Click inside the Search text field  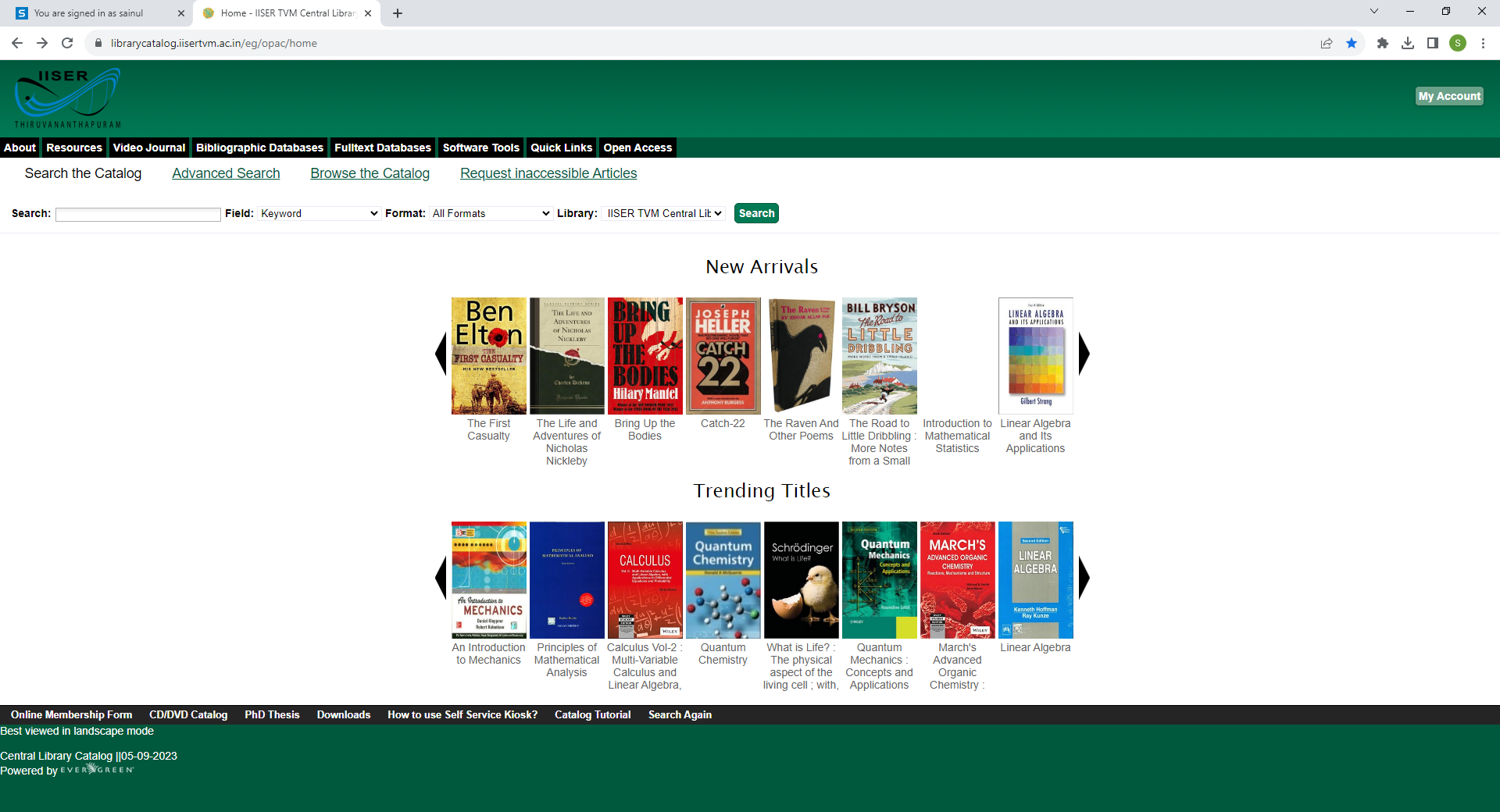click(x=137, y=213)
